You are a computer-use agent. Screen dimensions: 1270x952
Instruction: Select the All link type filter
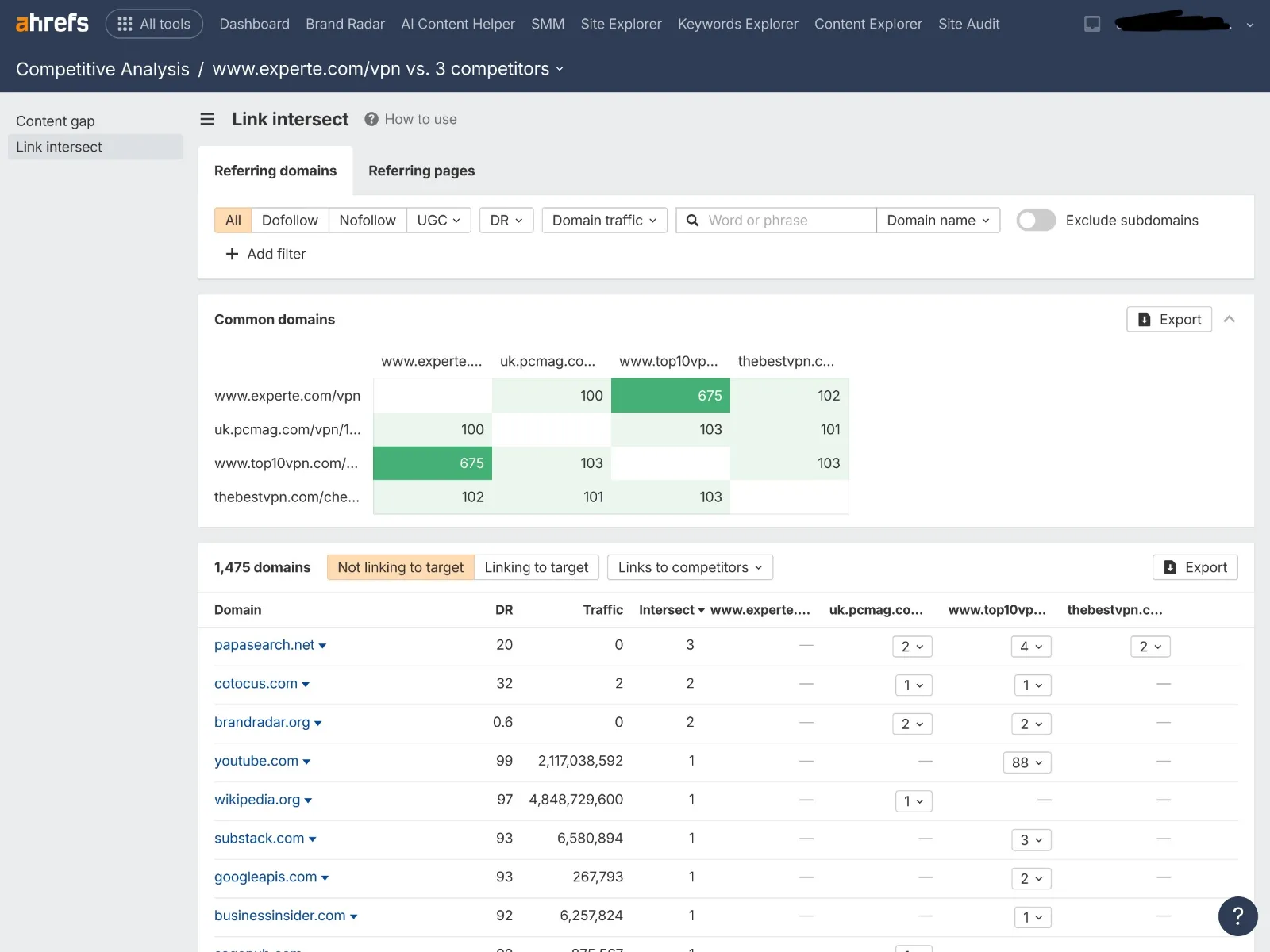tap(233, 220)
